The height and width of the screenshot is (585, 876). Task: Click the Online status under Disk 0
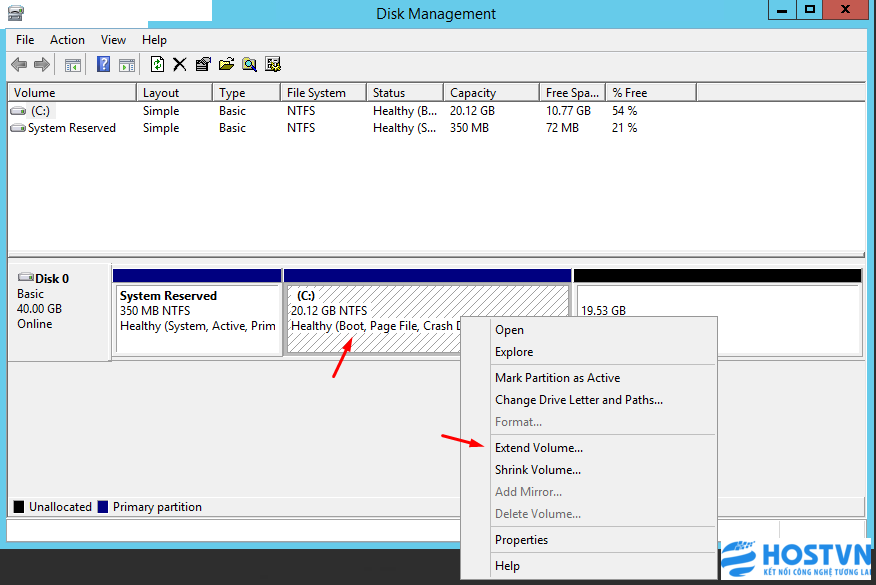coord(35,324)
